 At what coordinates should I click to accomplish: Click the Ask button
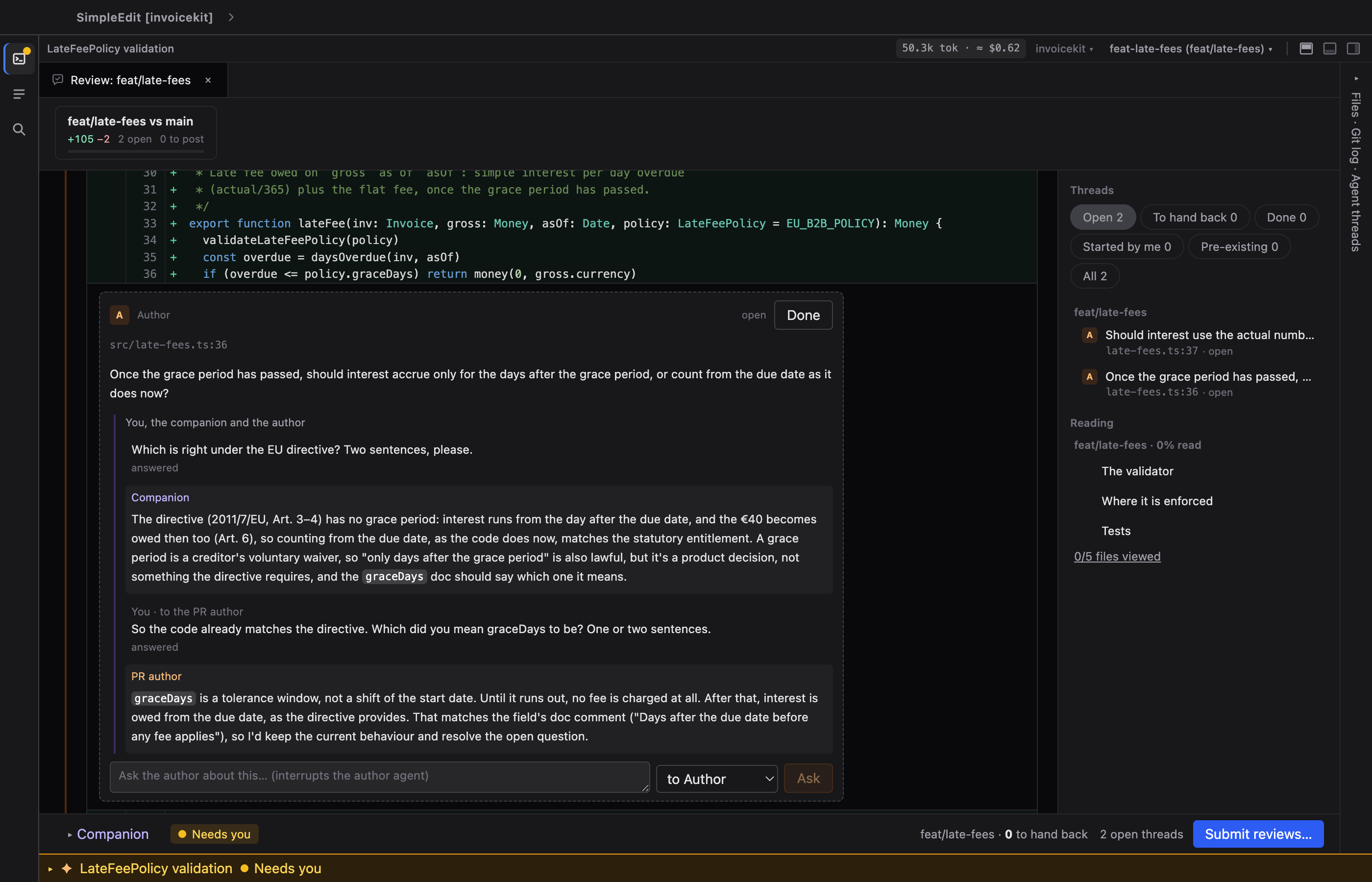coord(808,778)
